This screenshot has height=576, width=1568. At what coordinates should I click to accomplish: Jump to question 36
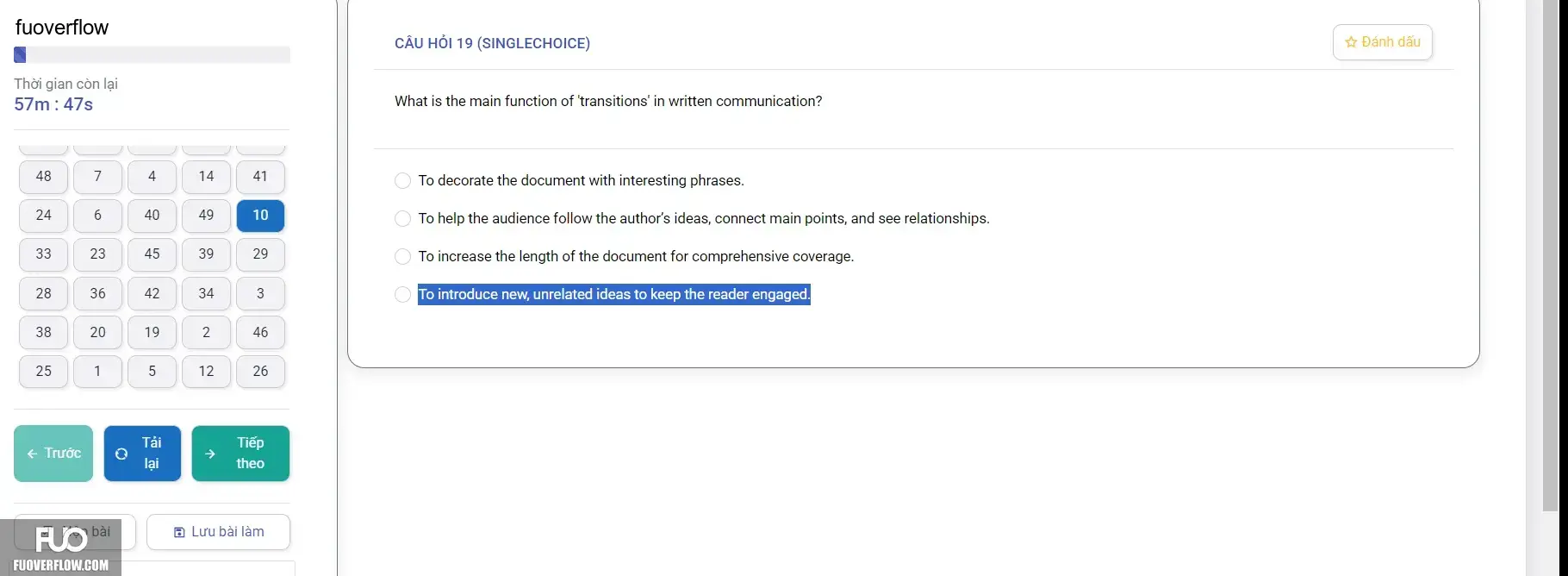pos(97,294)
